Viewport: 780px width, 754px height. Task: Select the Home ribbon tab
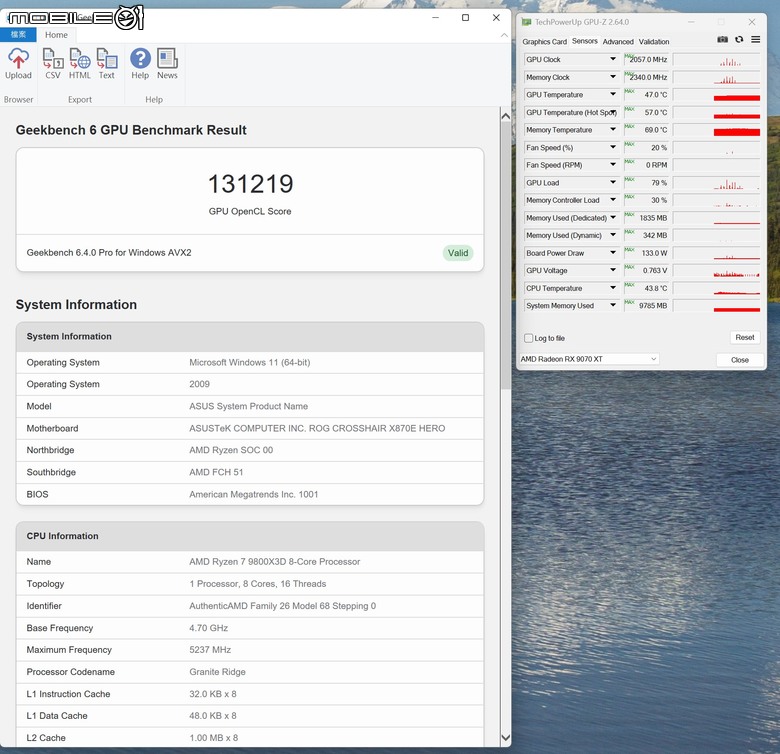coord(56,35)
